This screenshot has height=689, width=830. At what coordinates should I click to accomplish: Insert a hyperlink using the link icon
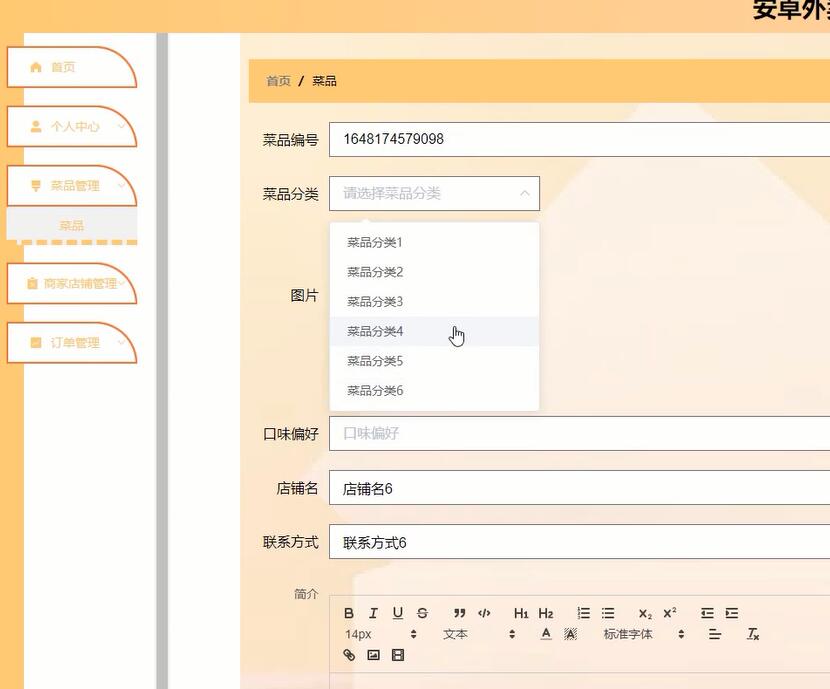click(349, 655)
